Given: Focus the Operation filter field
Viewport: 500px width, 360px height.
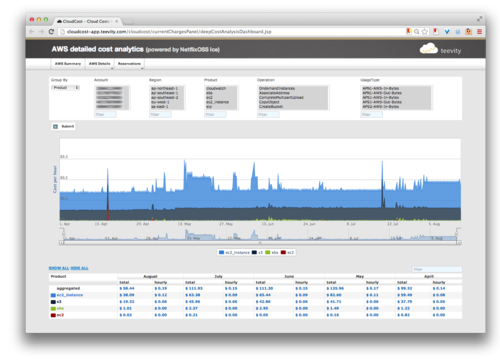Looking at the screenshot, I should click(268, 114).
